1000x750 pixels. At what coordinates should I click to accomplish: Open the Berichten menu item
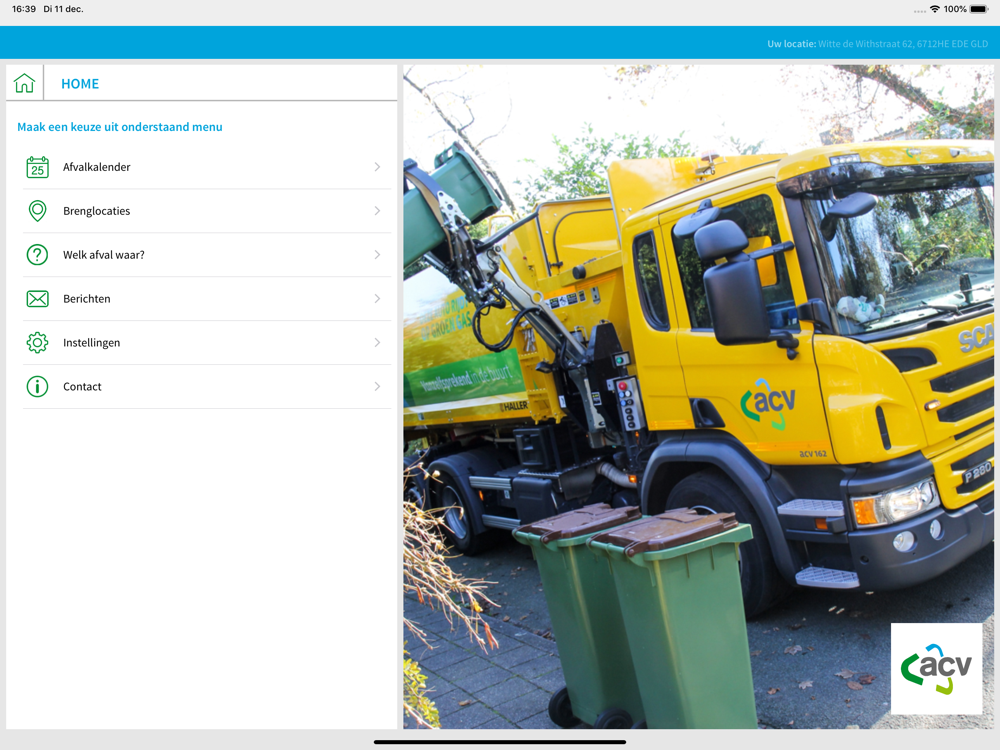[x=207, y=298]
